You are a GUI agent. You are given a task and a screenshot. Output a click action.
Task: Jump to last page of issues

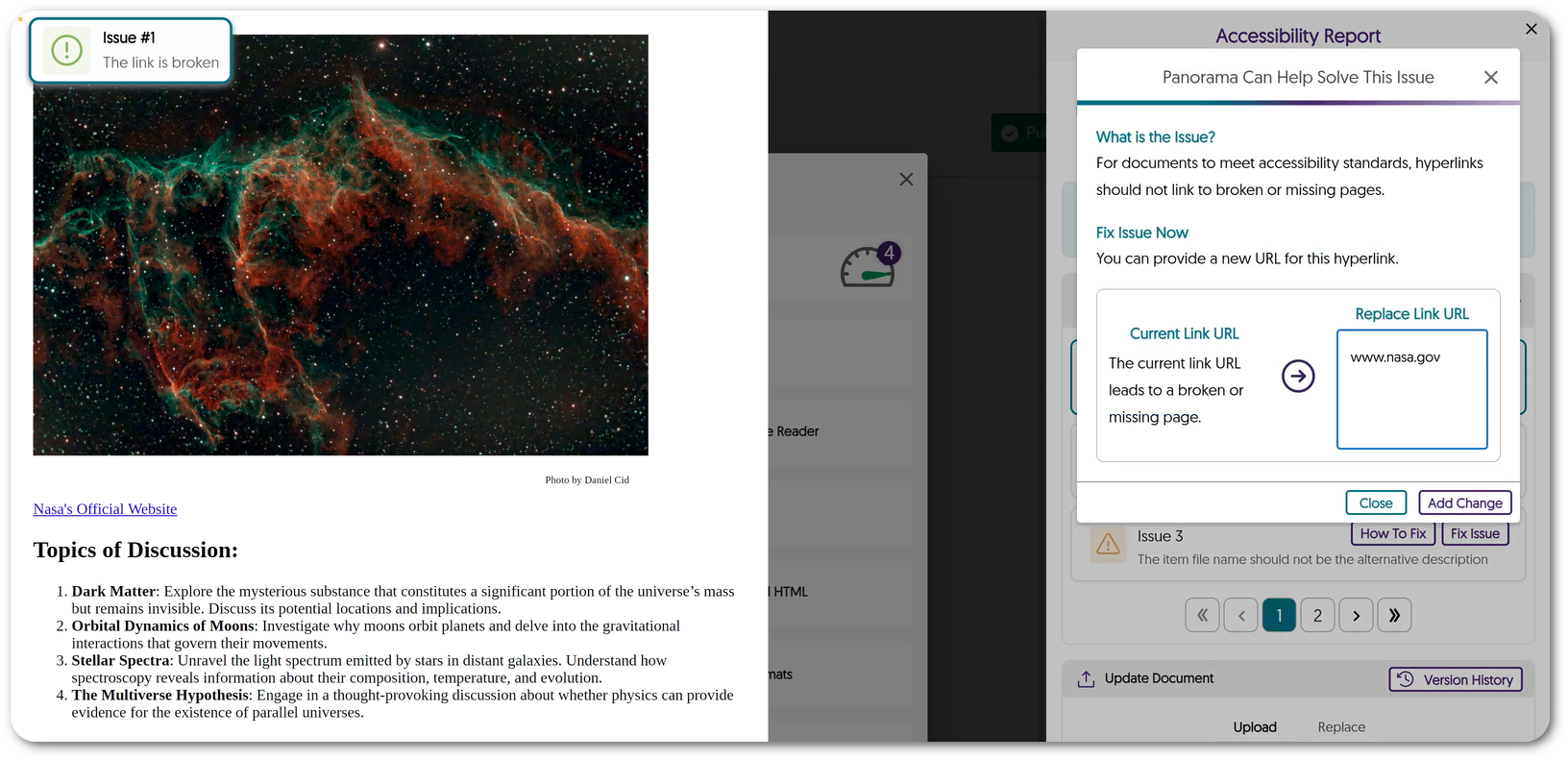point(1394,615)
